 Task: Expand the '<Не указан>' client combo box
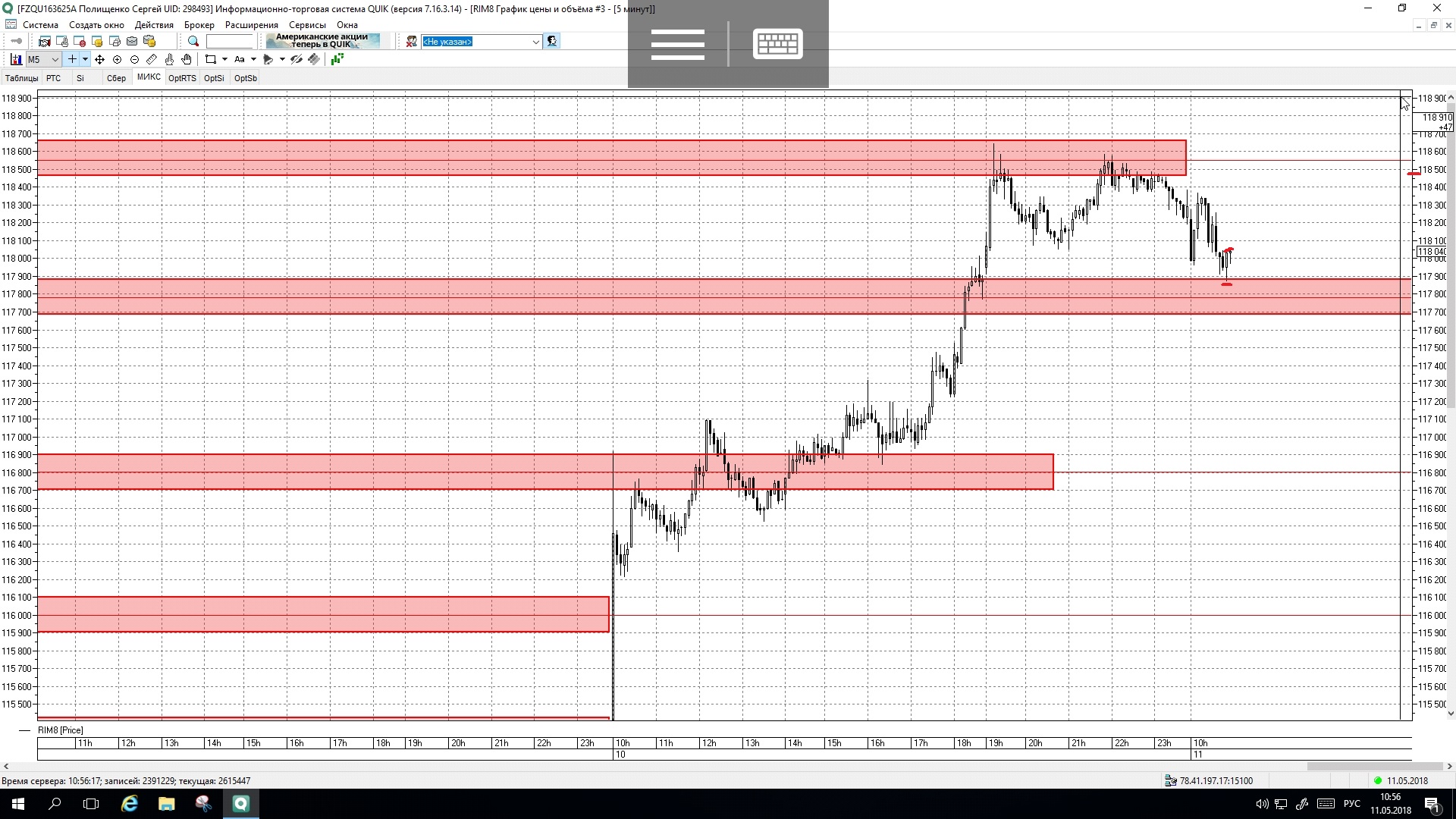tap(535, 42)
